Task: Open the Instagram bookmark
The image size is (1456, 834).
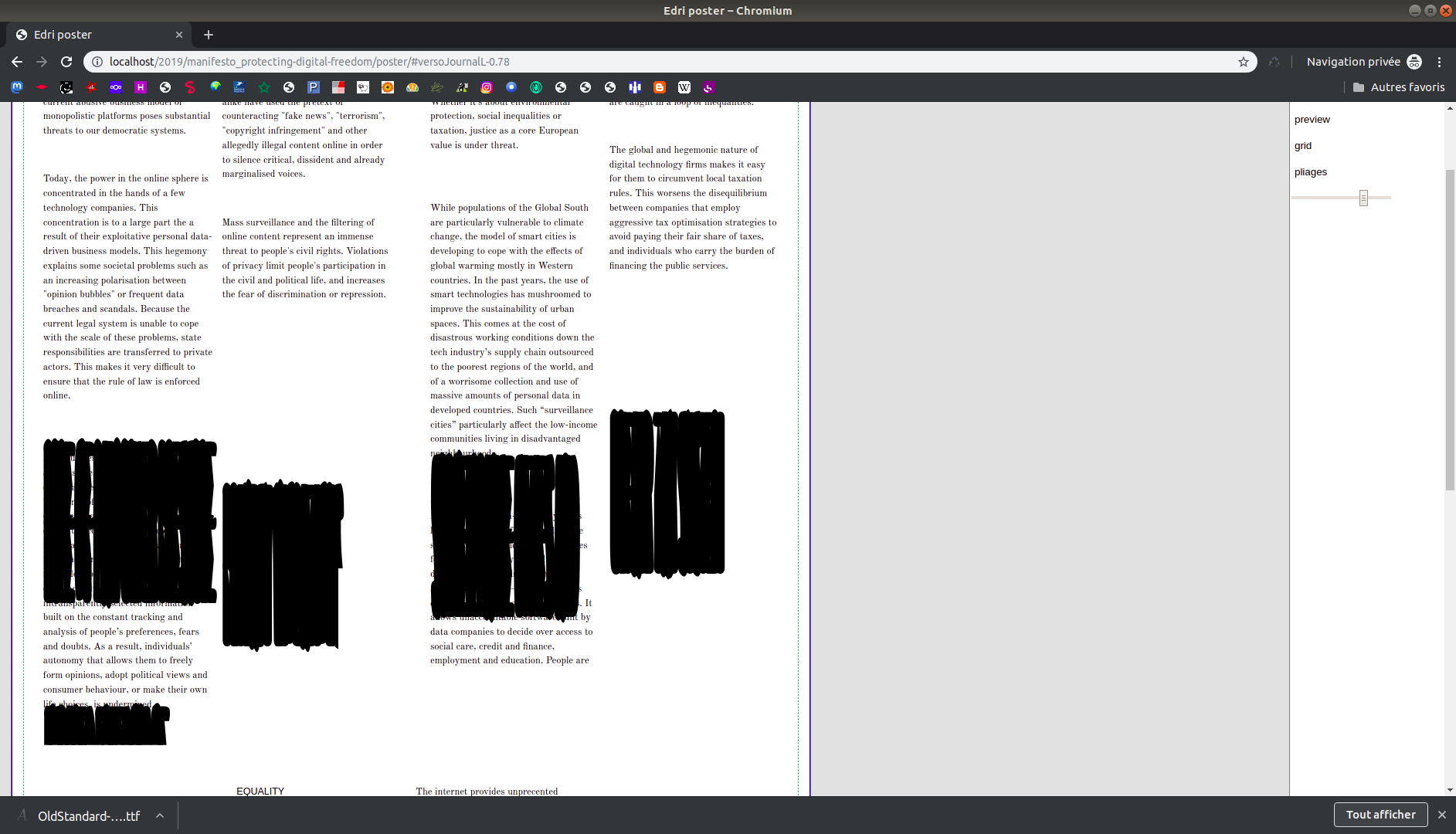Action: (487, 87)
